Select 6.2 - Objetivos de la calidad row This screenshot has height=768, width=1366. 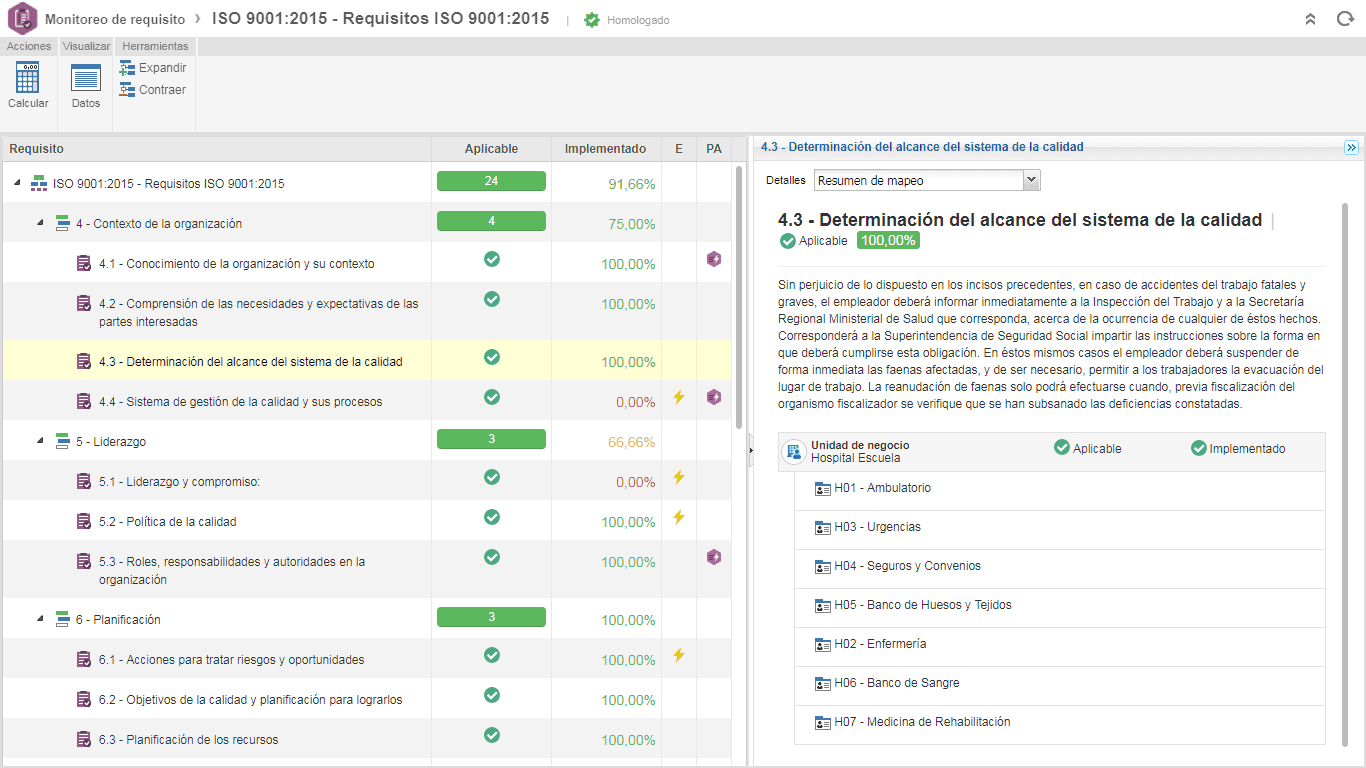point(367,699)
